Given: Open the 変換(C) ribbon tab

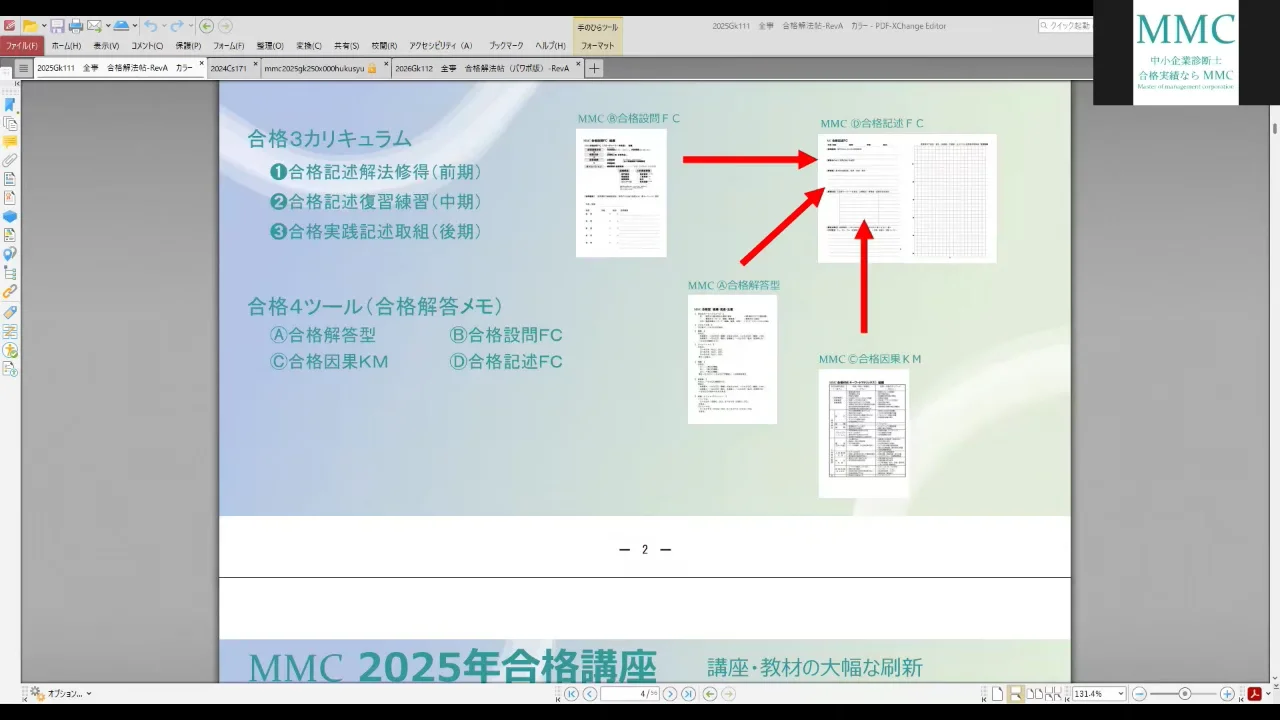Looking at the screenshot, I should pos(309,45).
